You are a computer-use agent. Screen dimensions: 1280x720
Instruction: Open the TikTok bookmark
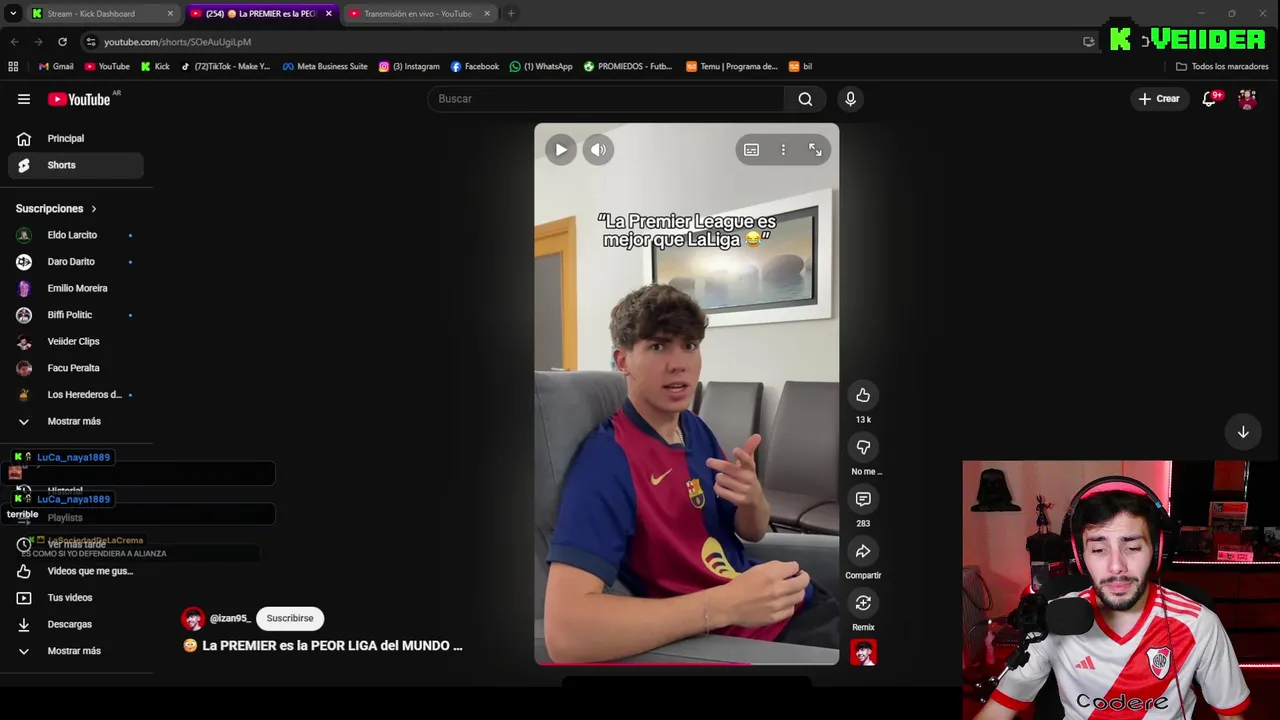225,67
